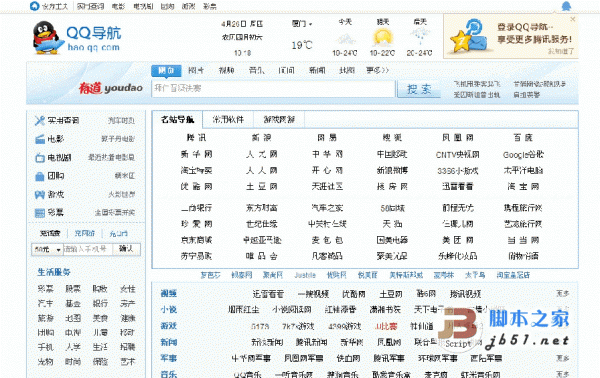Click the home icon in the top bar
600x378 pixels.
pos(34,6)
